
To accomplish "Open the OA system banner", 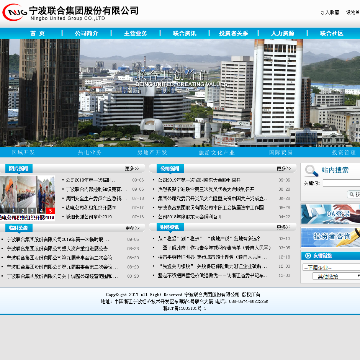I will click(330, 214).
